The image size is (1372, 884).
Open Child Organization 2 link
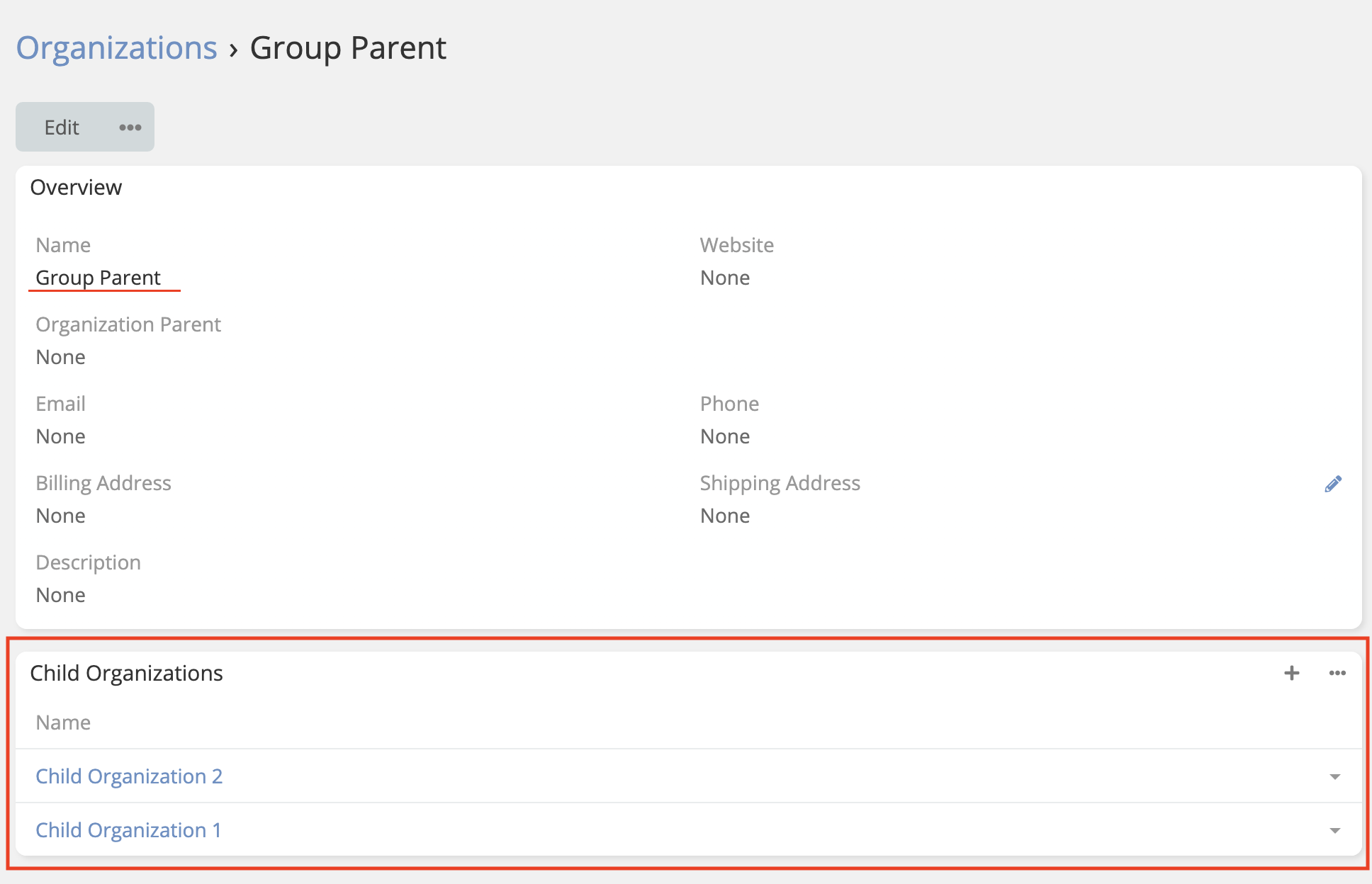[x=129, y=776]
